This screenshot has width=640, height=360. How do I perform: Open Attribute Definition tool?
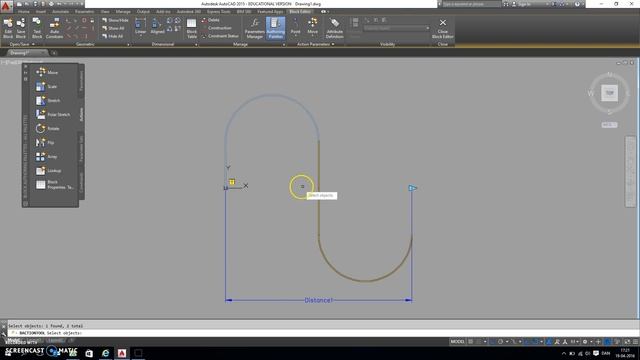pos(334,28)
